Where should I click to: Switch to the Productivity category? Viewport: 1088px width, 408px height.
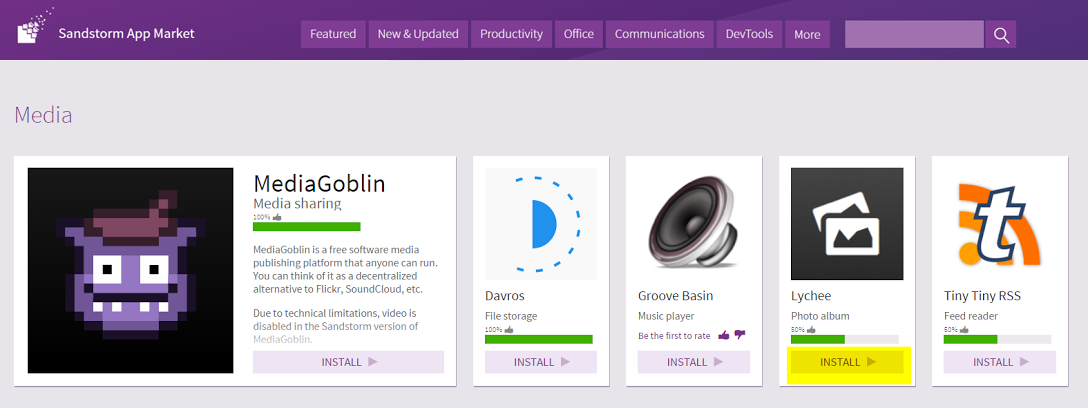(511, 34)
